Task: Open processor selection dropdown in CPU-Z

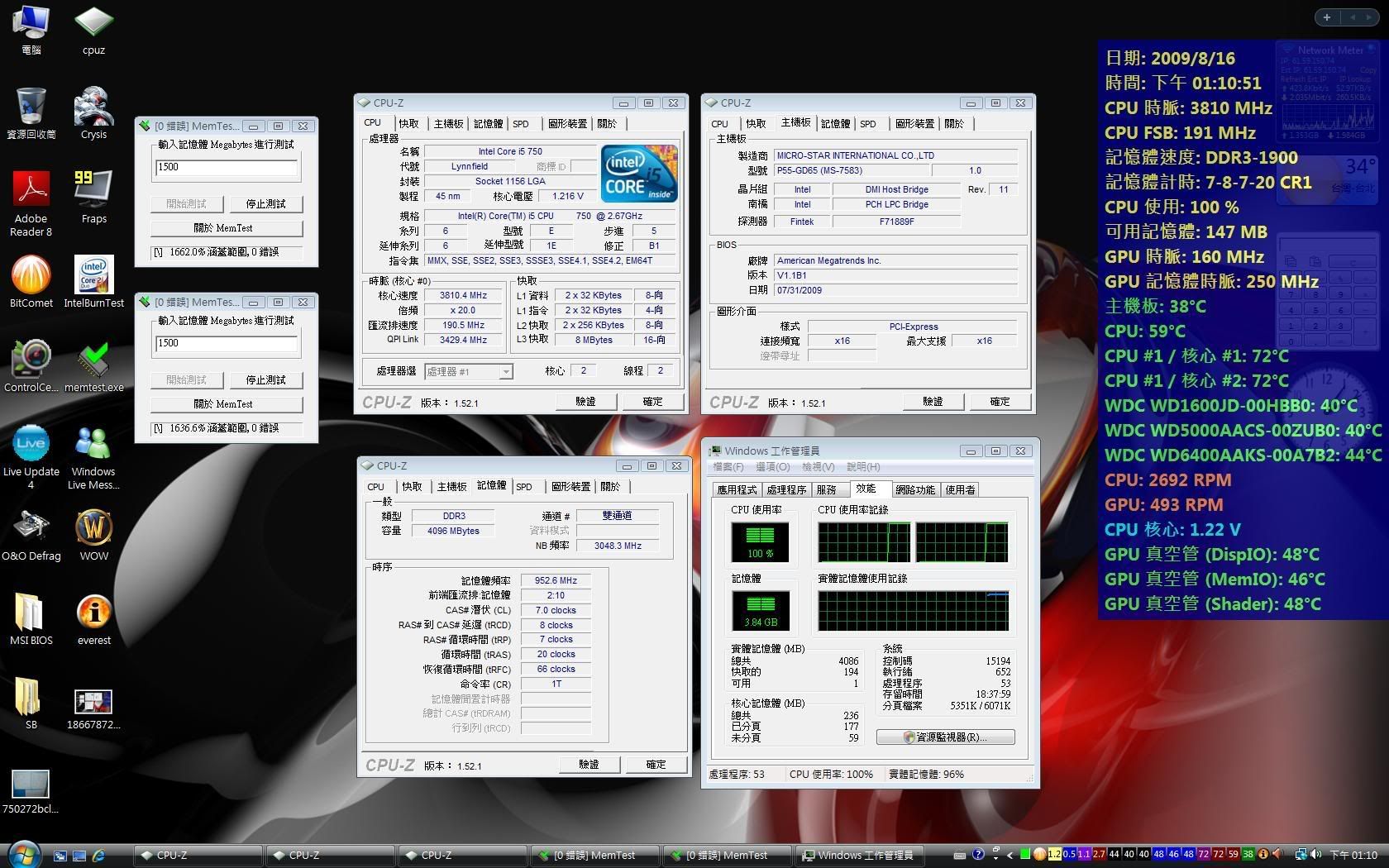Action: [468, 372]
